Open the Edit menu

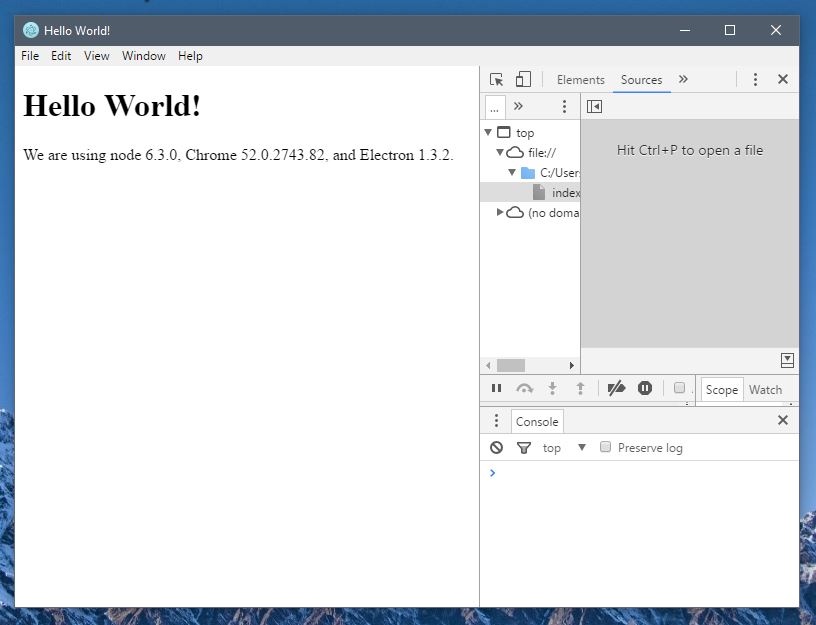61,56
